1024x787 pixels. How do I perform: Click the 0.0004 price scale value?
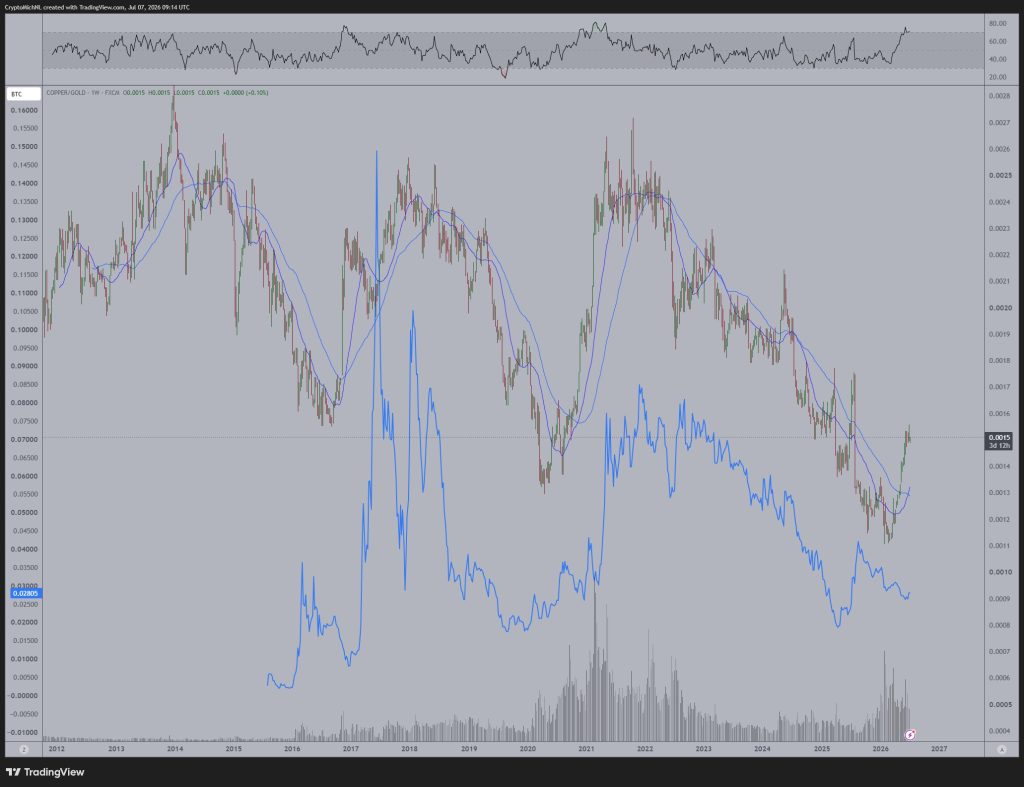(999, 731)
